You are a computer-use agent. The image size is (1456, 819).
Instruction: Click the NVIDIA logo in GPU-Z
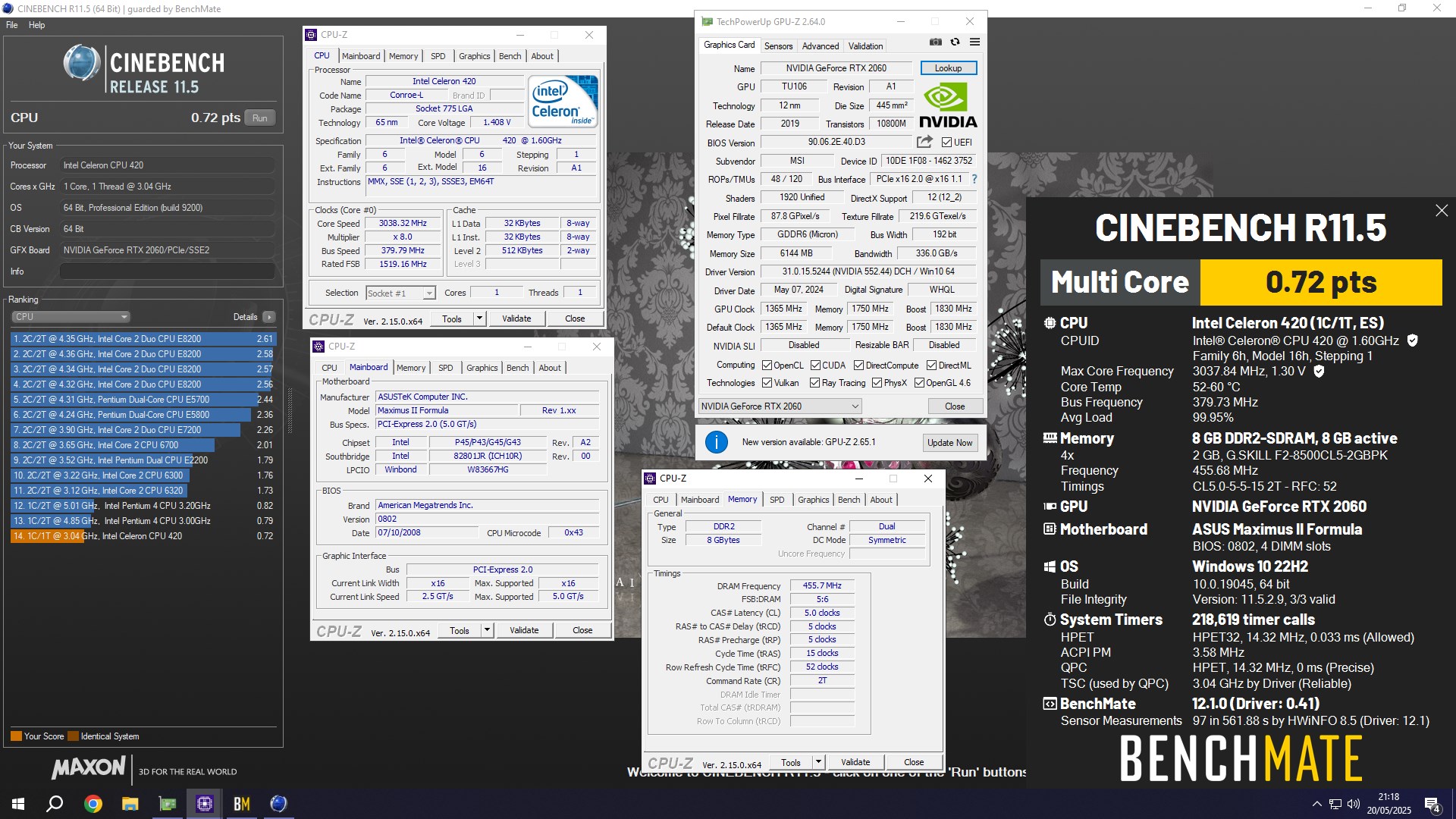coord(948,105)
